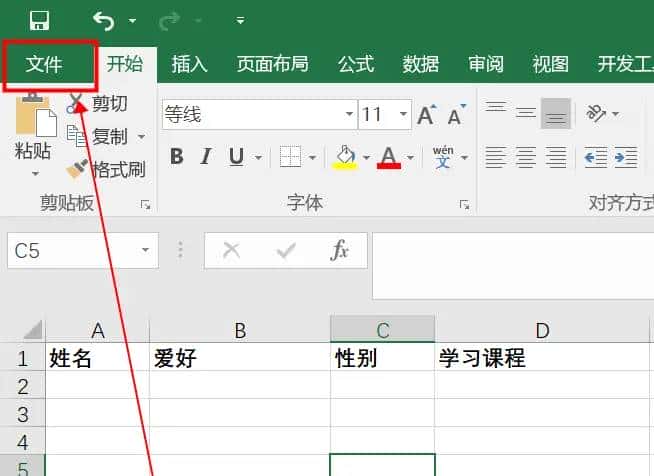Click the Insert Function fx icon

click(340, 250)
